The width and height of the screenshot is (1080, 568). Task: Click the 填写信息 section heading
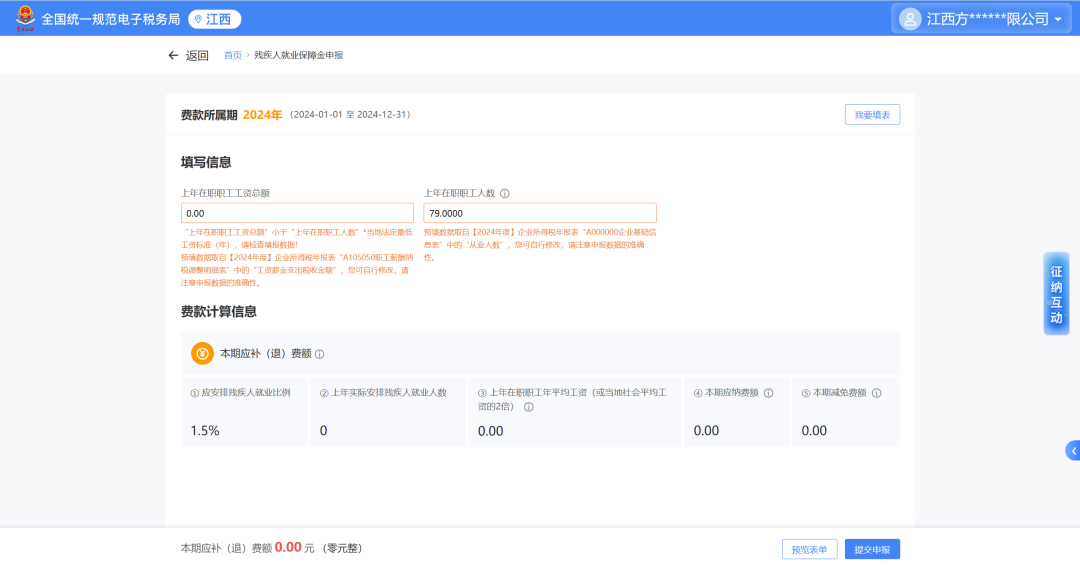(206, 162)
